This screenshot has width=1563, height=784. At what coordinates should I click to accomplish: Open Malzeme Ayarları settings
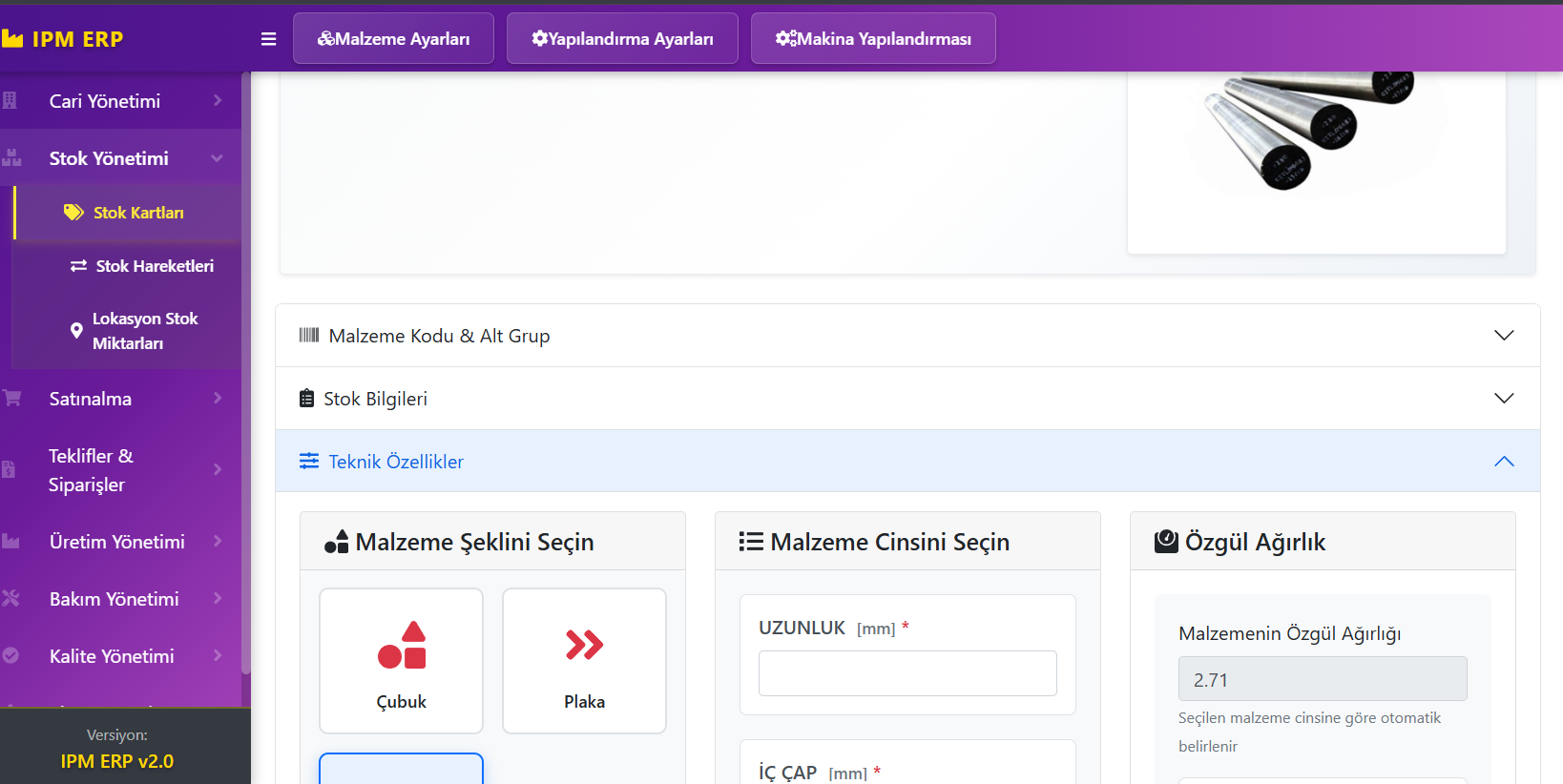(x=393, y=38)
